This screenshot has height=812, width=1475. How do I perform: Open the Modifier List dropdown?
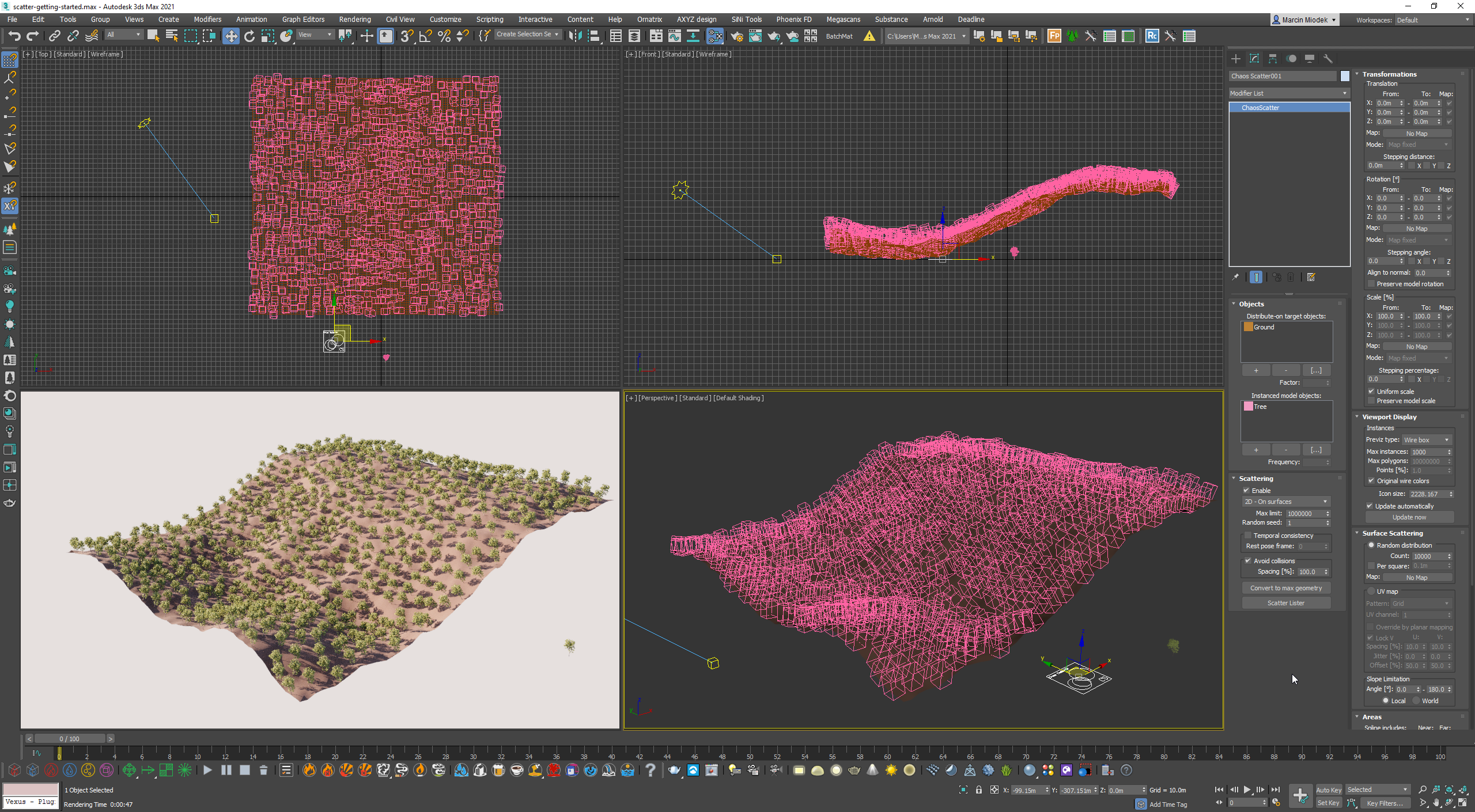pyautogui.click(x=1289, y=93)
